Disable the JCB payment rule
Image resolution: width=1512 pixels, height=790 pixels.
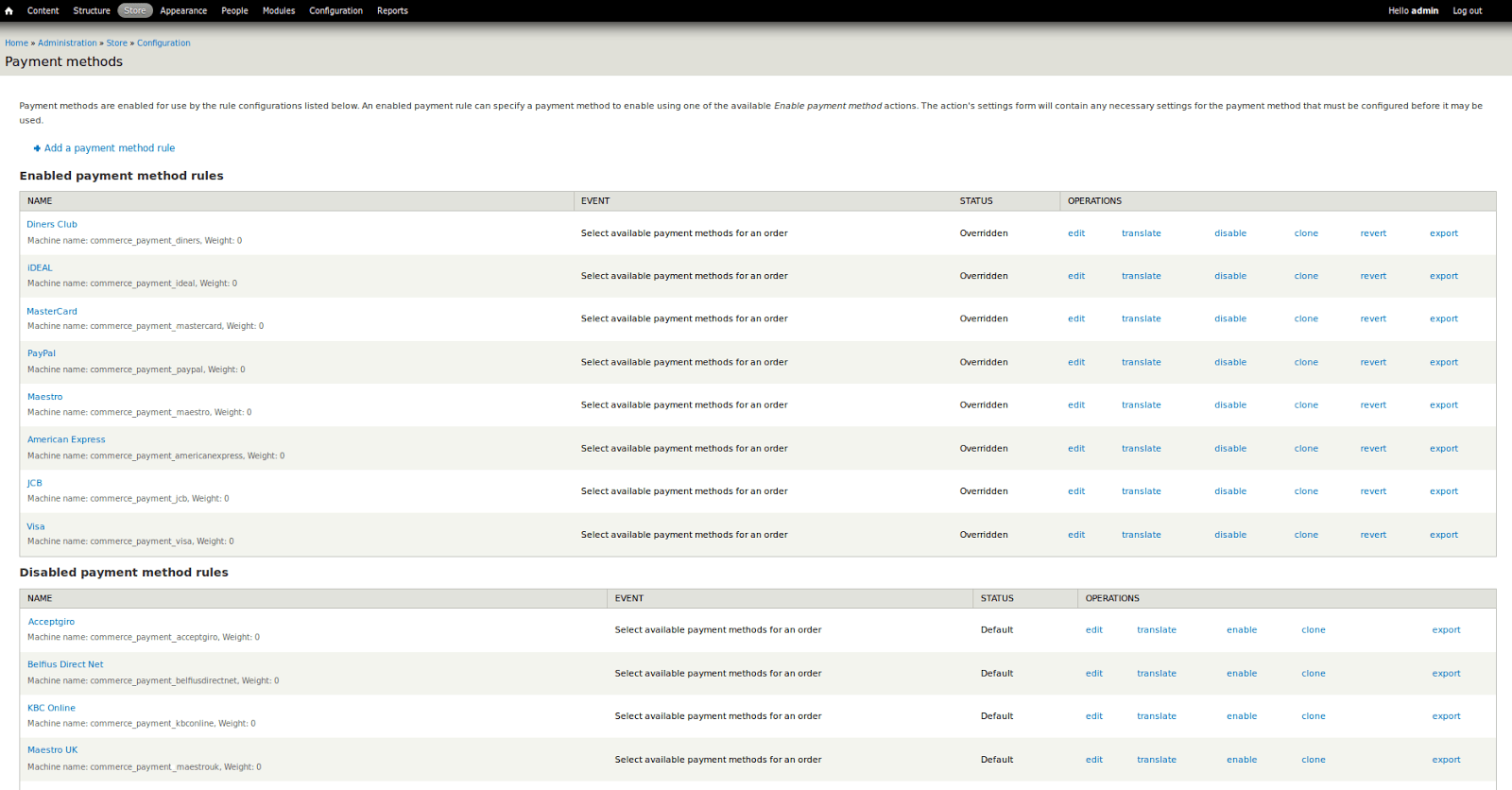click(x=1229, y=491)
